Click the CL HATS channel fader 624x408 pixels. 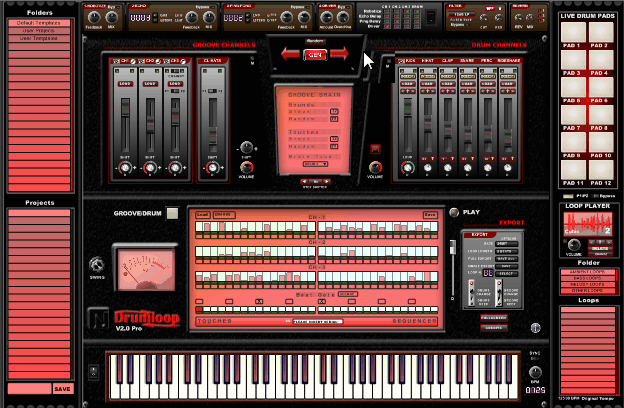(213, 137)
